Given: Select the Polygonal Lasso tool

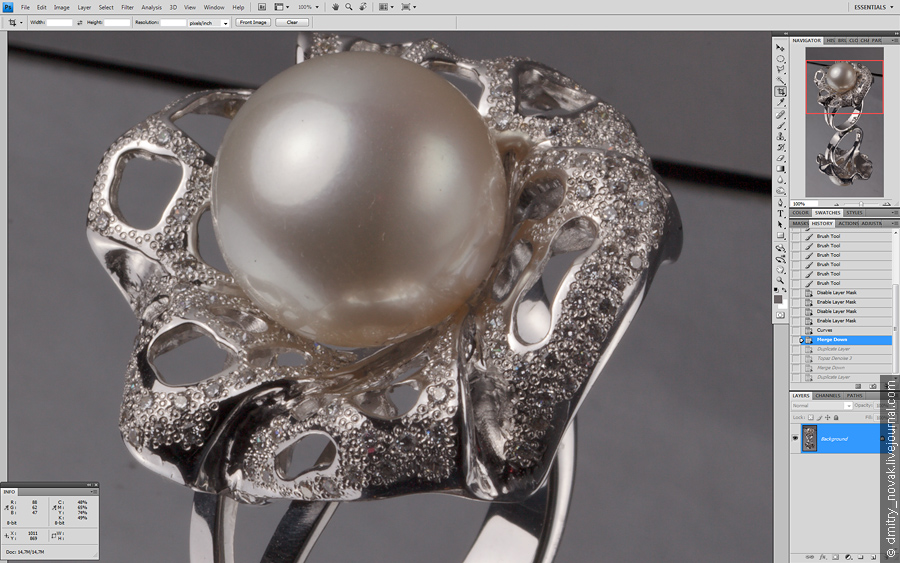Looking at the screenshot, I should 780,69.
